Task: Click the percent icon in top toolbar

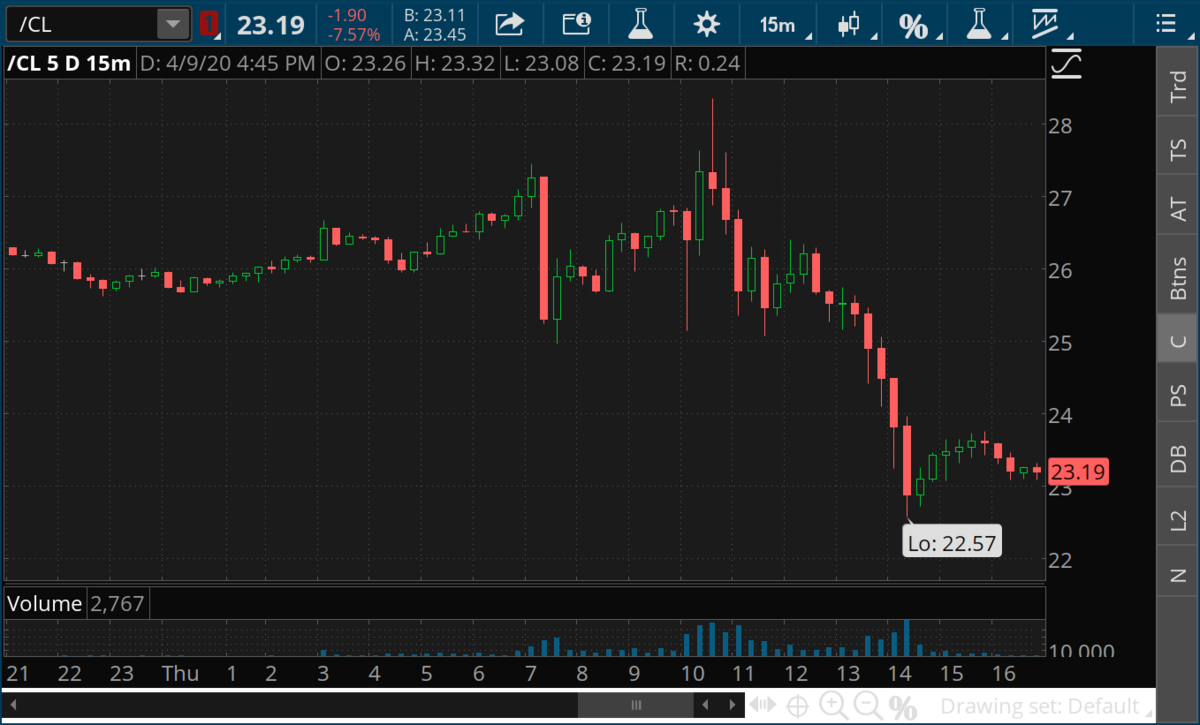Action: point(912,26)
